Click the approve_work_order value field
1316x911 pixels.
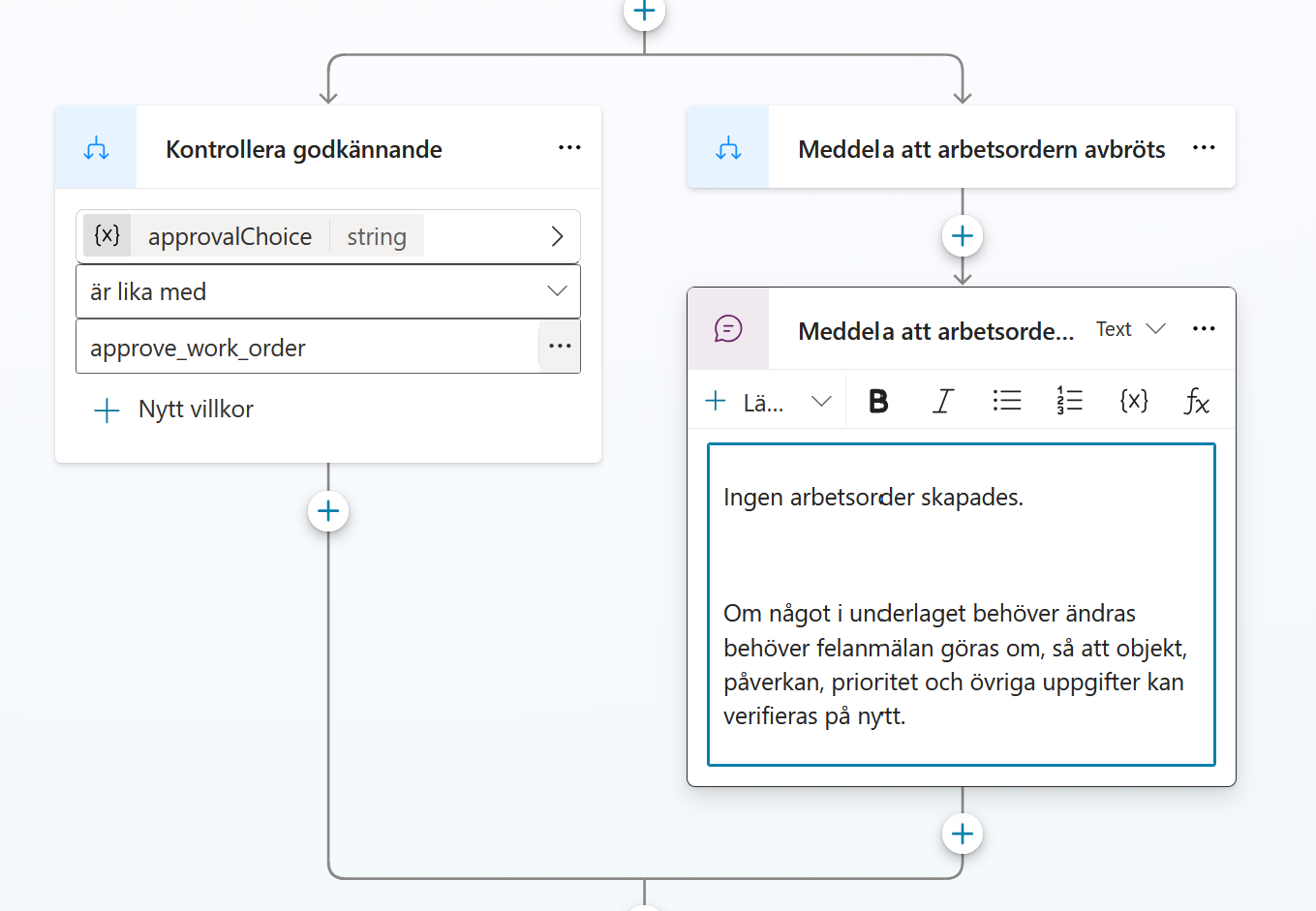point(307,347)
